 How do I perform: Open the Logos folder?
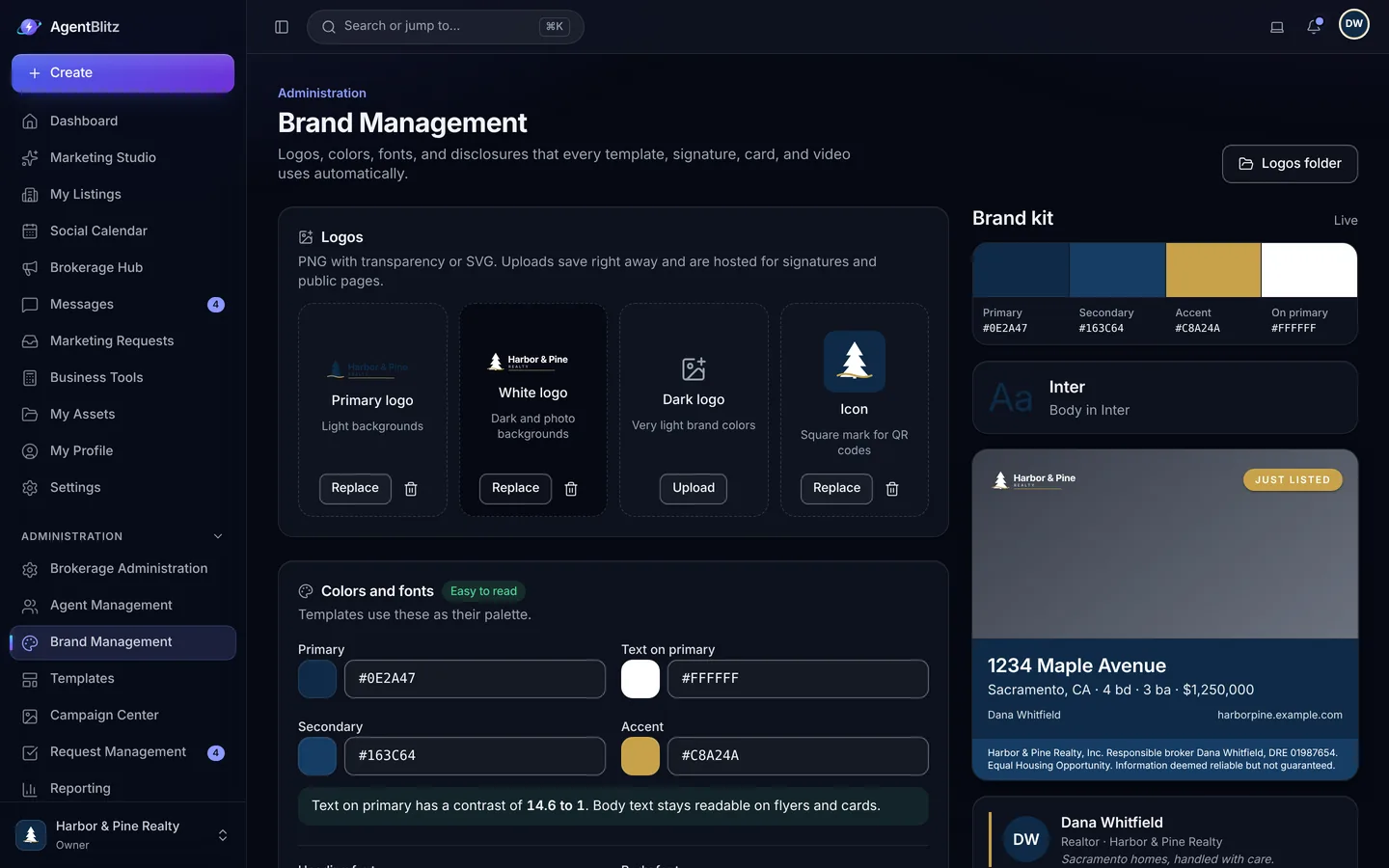[1290, 164]
